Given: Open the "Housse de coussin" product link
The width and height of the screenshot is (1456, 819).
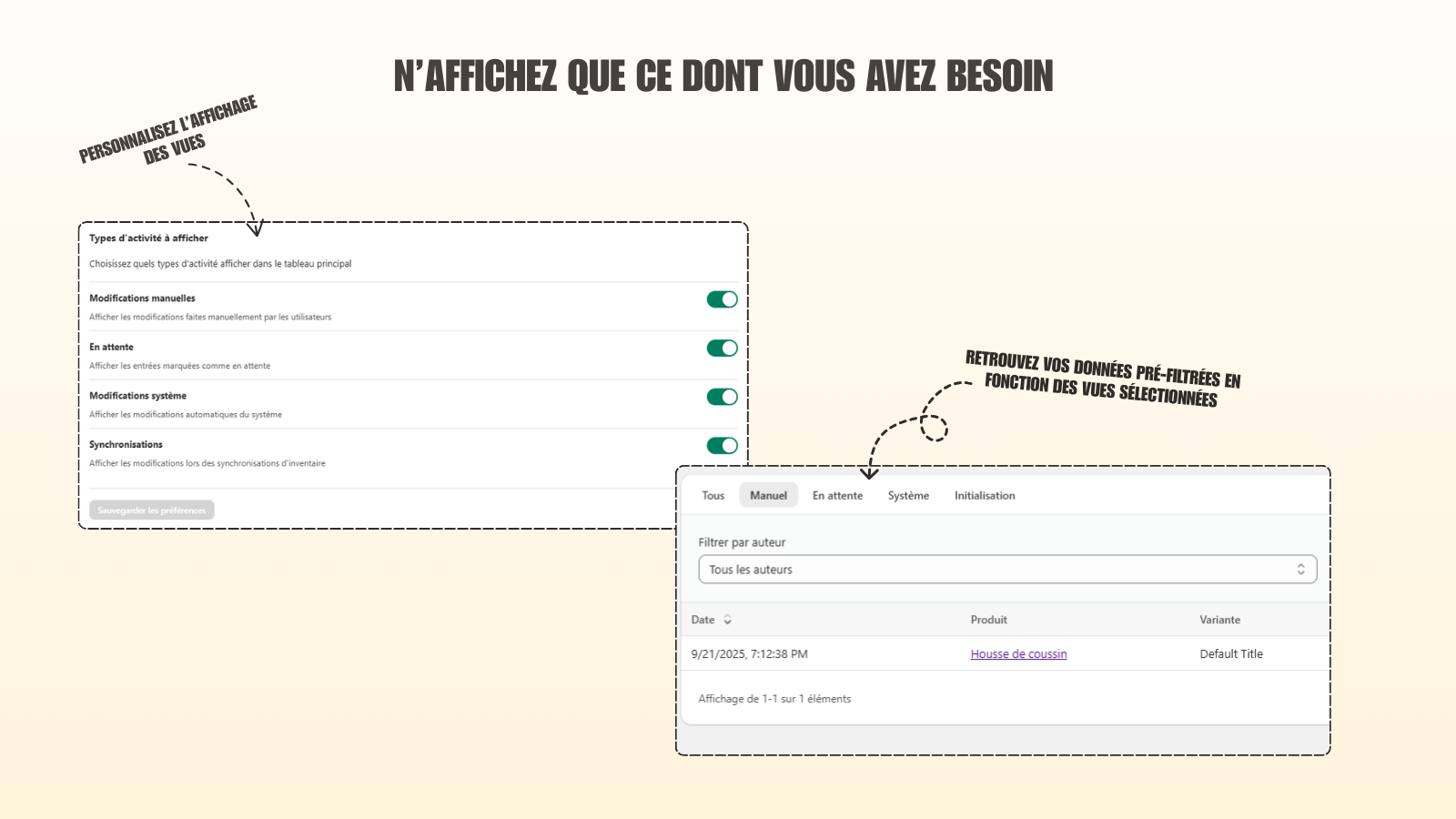Looking at the screenshot, I should click(x=1017, y=653).
